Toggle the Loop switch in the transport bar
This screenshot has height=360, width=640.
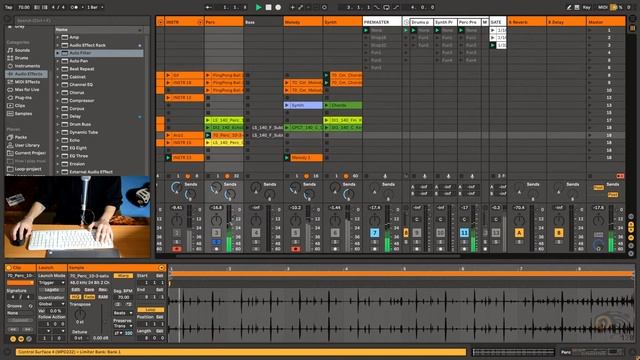pyautogui.click(x=386, y=7)
